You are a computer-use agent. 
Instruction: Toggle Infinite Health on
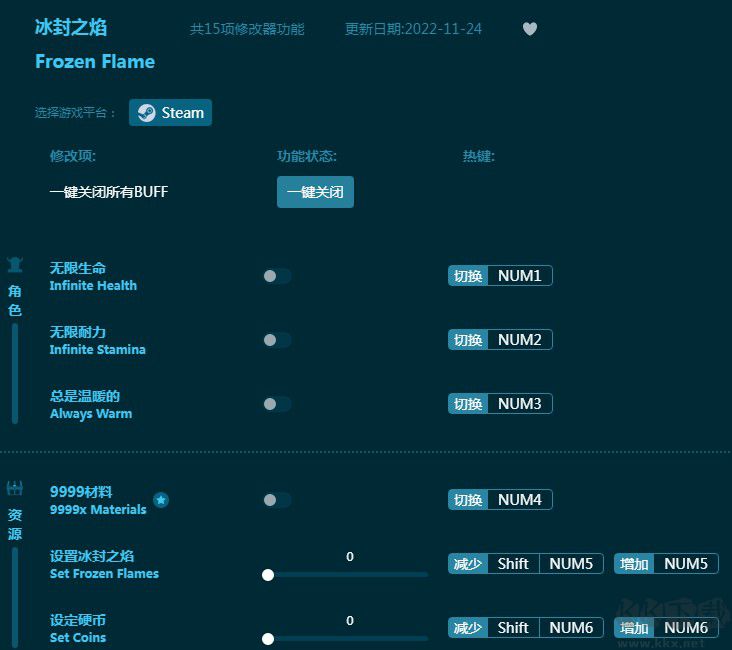277,276
